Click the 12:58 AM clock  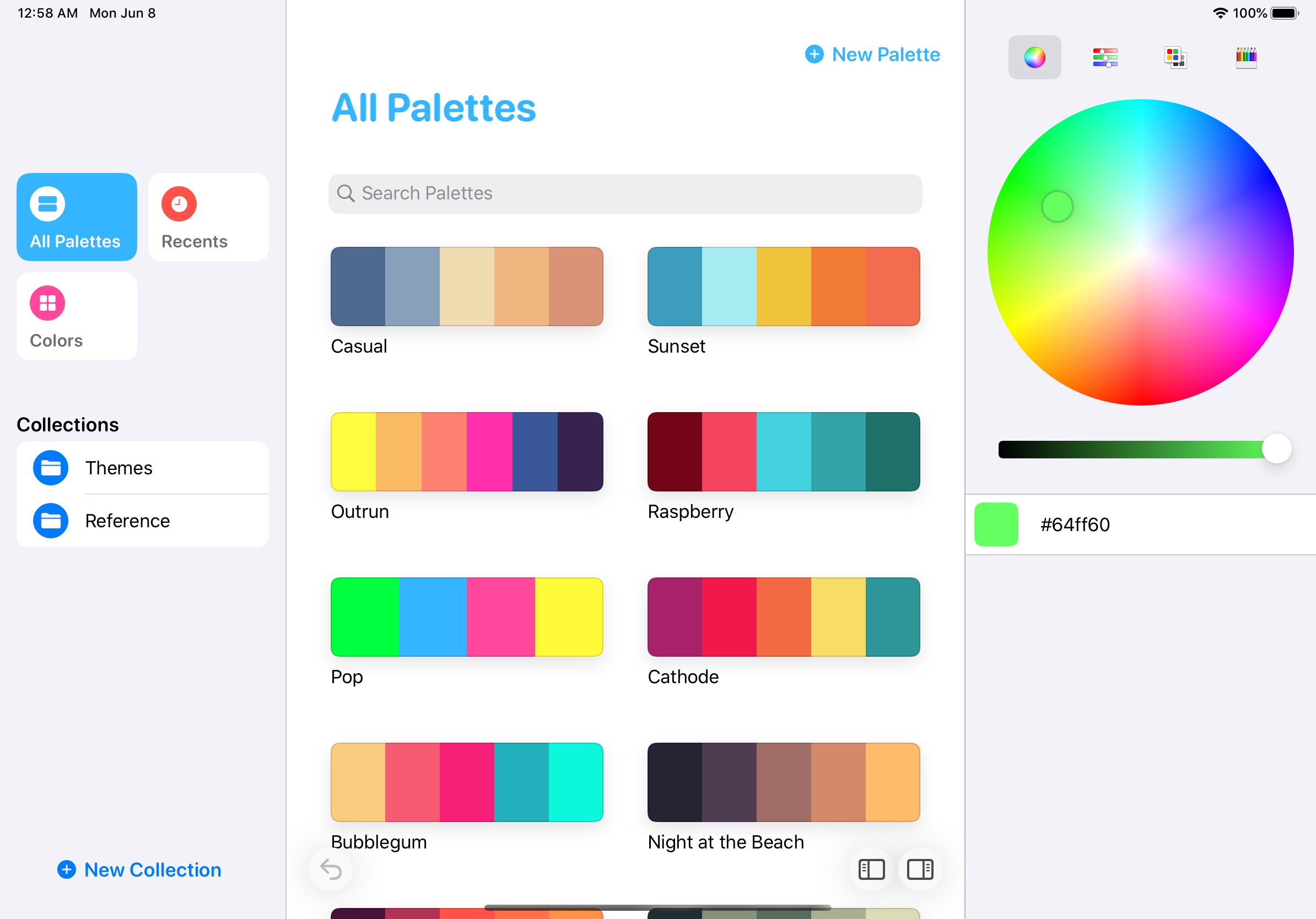47,13
